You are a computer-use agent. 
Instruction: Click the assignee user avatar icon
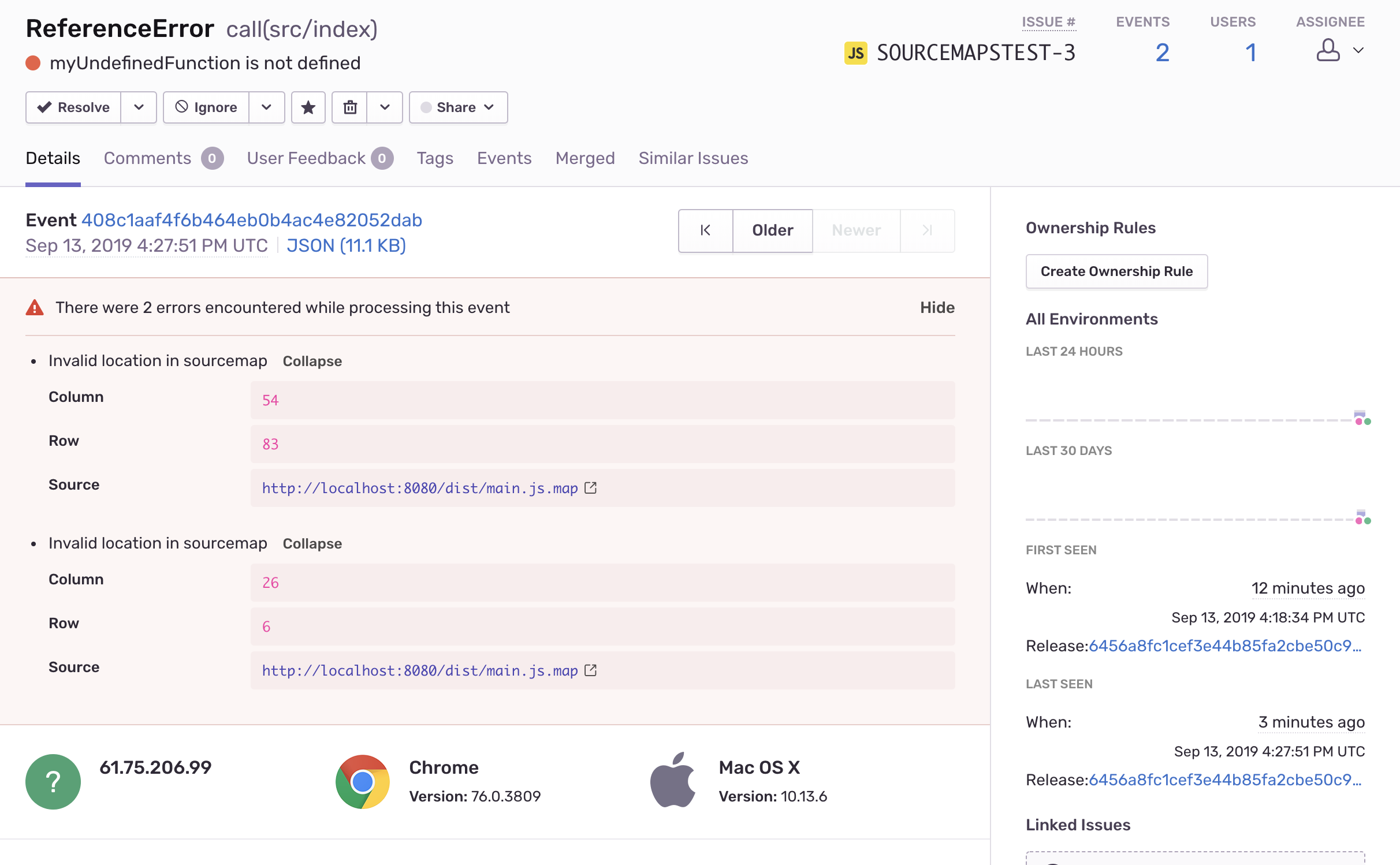pos(1328,50)
